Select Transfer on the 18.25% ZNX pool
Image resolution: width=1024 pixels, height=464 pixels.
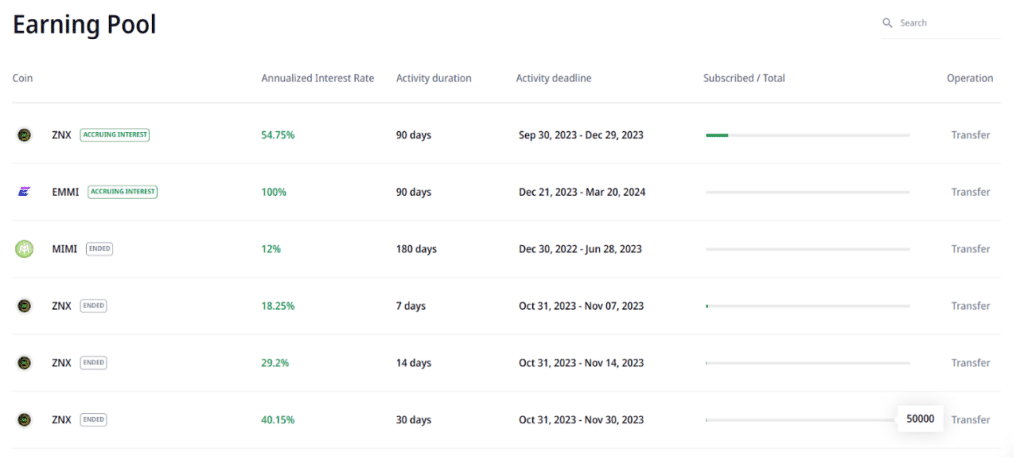[x=970, y=306]
